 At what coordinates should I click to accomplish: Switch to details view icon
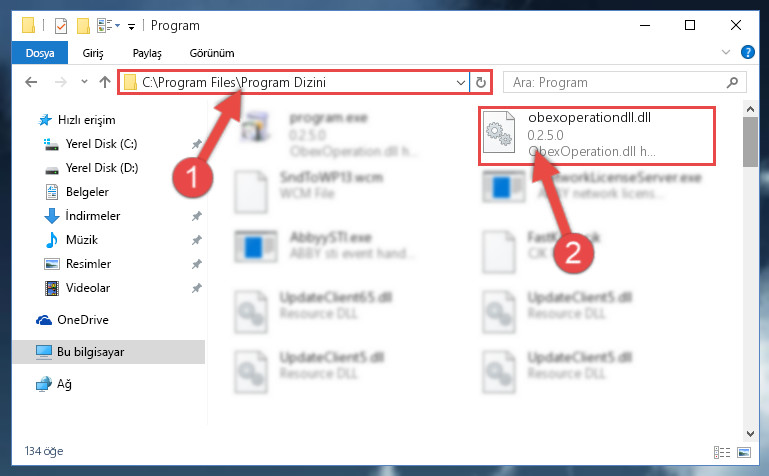[x=722, y=452]
